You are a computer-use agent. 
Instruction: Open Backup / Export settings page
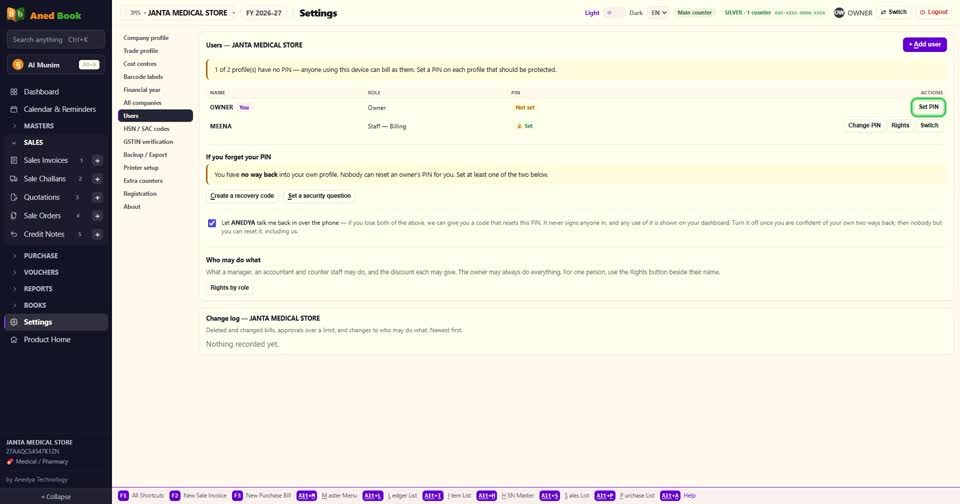(x=155, y=155)
